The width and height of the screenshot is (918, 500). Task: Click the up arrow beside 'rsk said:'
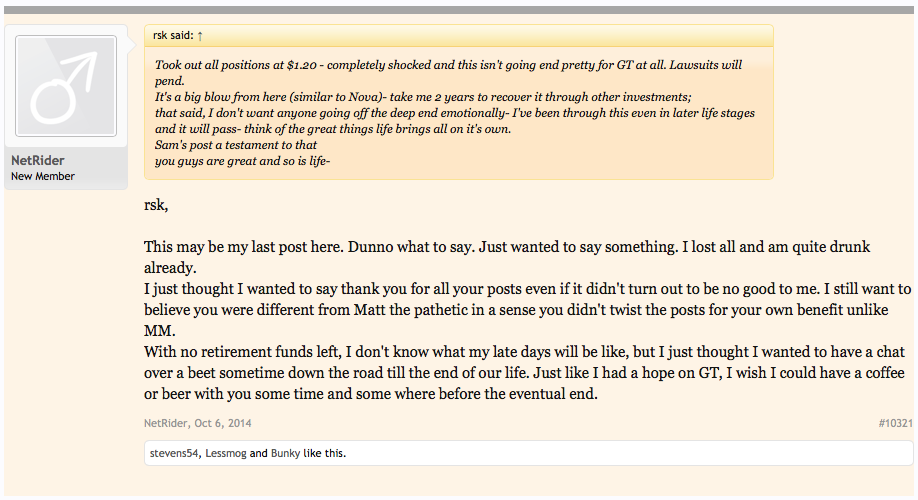click(200, 36)
